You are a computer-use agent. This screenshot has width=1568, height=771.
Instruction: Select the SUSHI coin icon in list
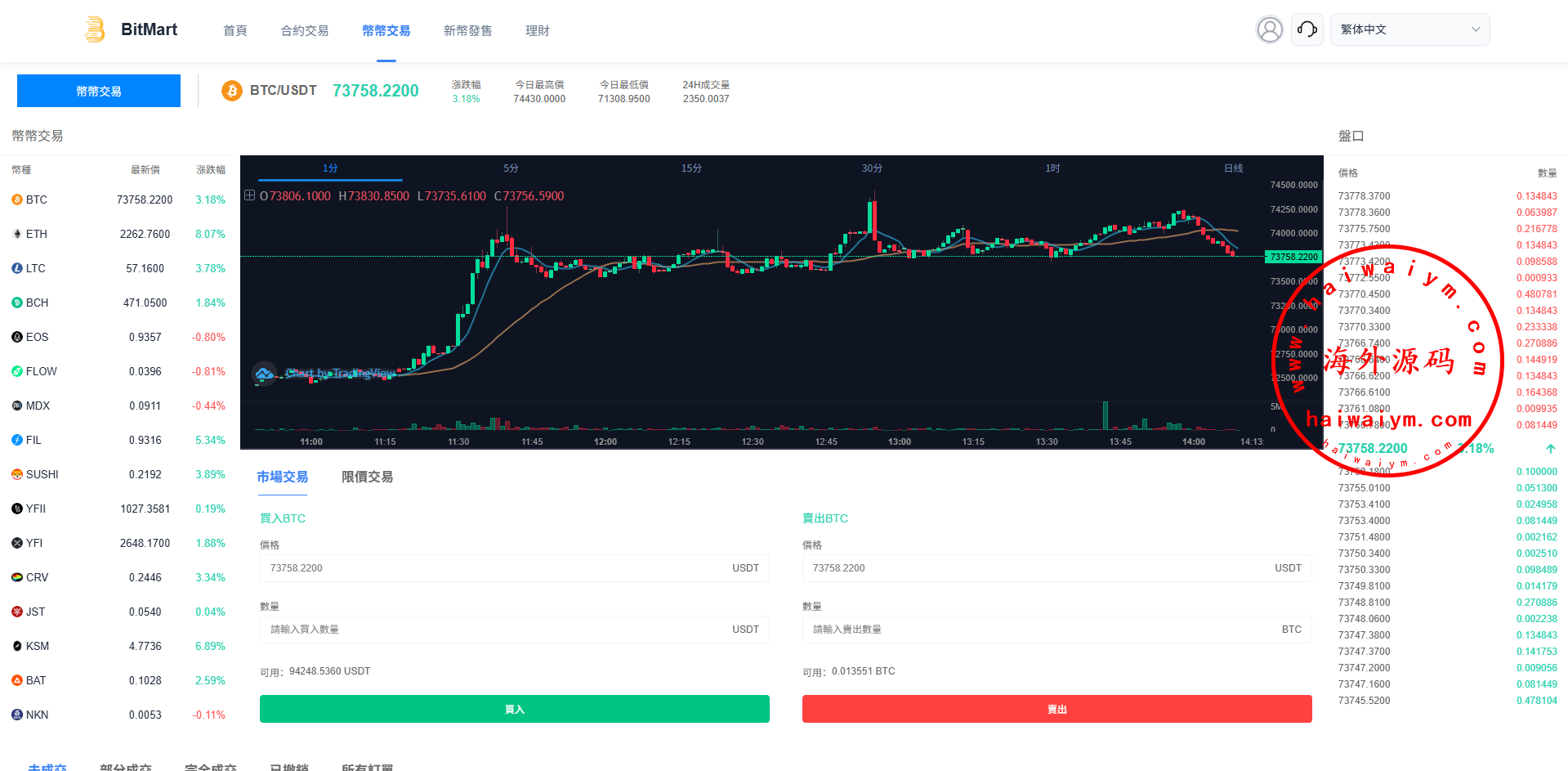tap(17, 474)
